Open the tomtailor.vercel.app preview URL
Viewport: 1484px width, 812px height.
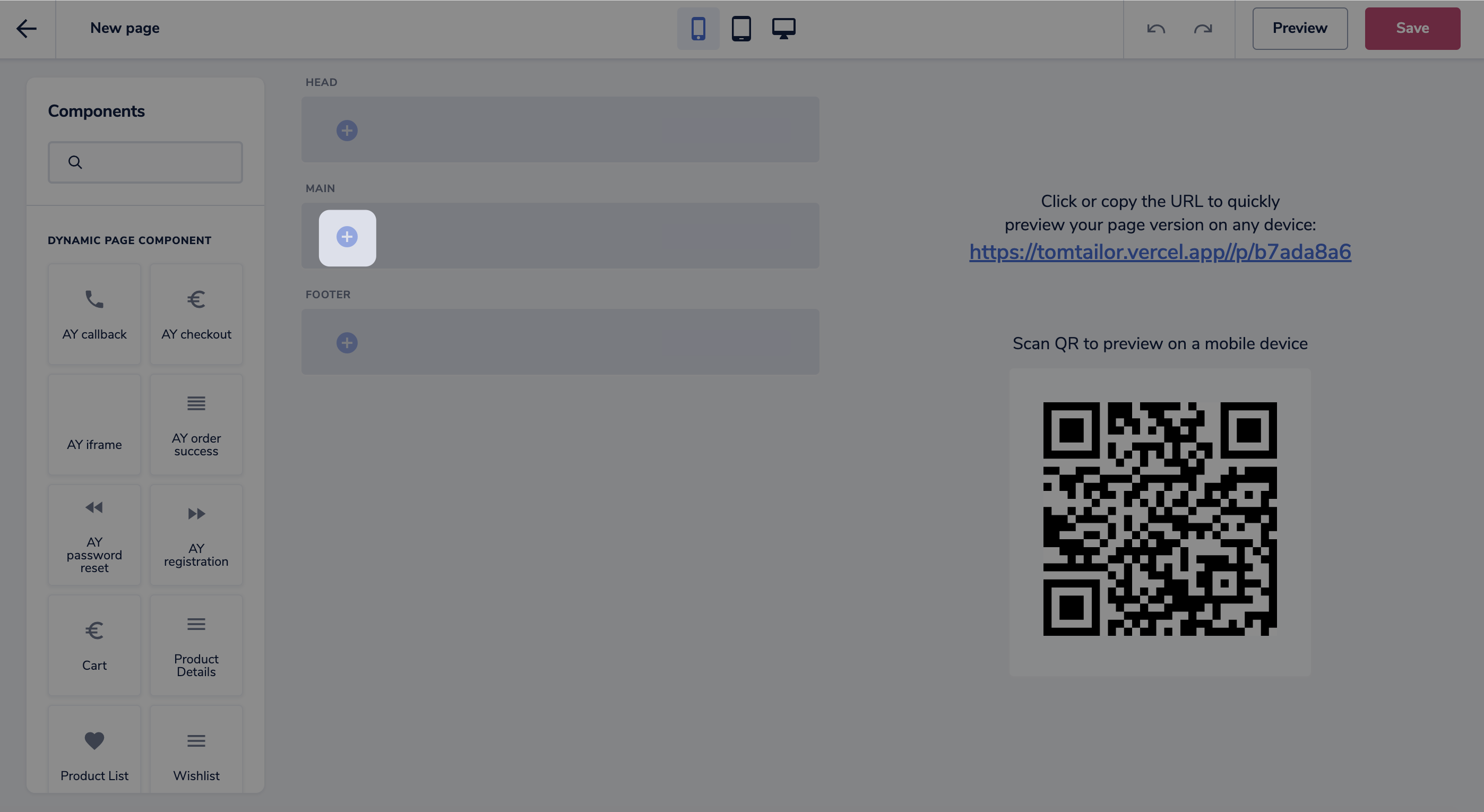[1160, 252]
